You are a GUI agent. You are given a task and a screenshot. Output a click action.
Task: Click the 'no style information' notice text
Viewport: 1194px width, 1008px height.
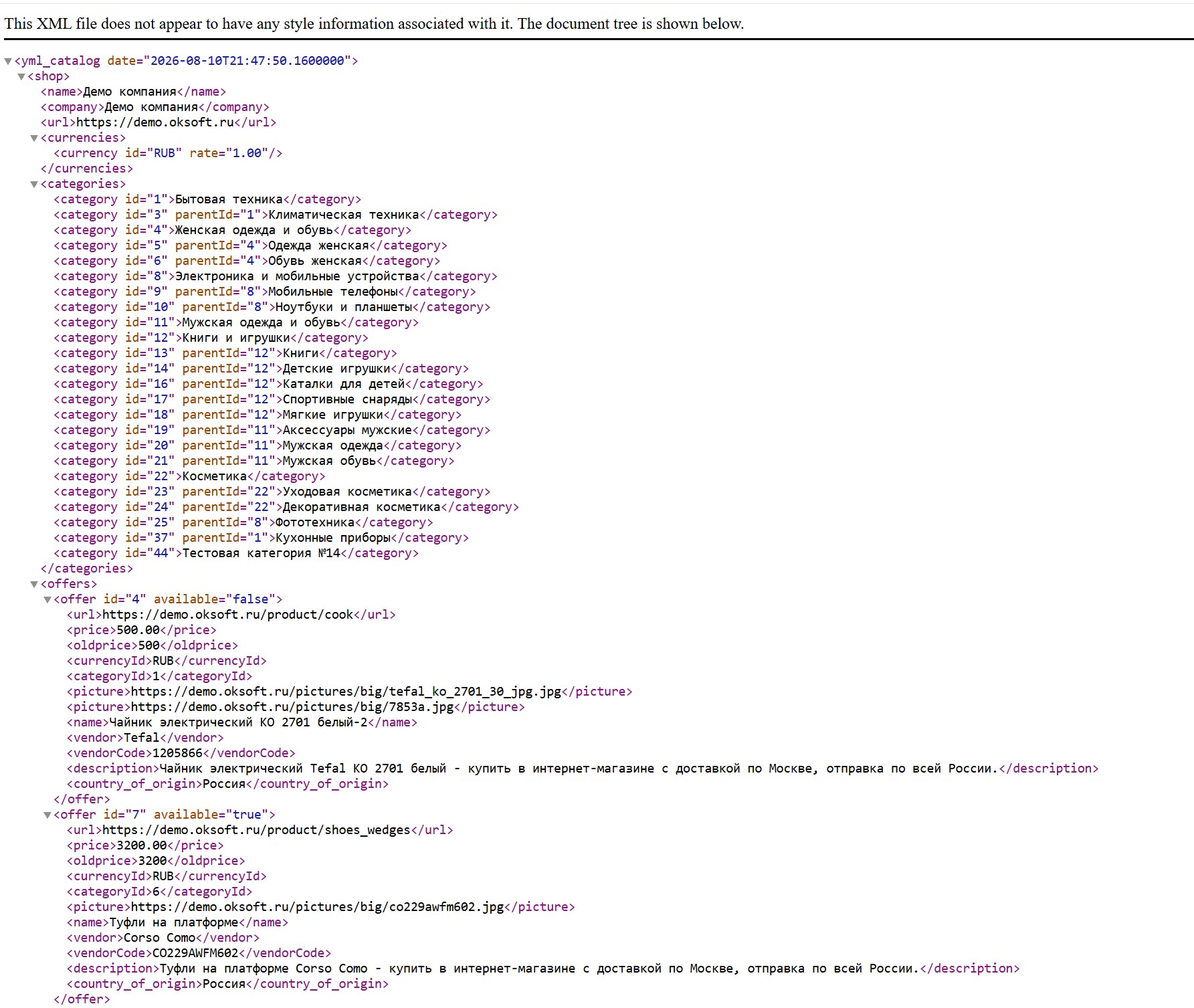click(374, 24)
